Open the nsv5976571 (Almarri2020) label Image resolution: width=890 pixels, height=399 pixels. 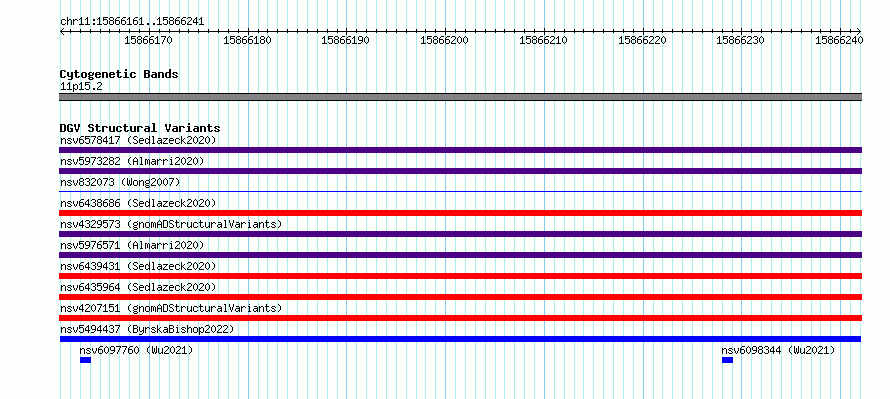tap(132, 245)
